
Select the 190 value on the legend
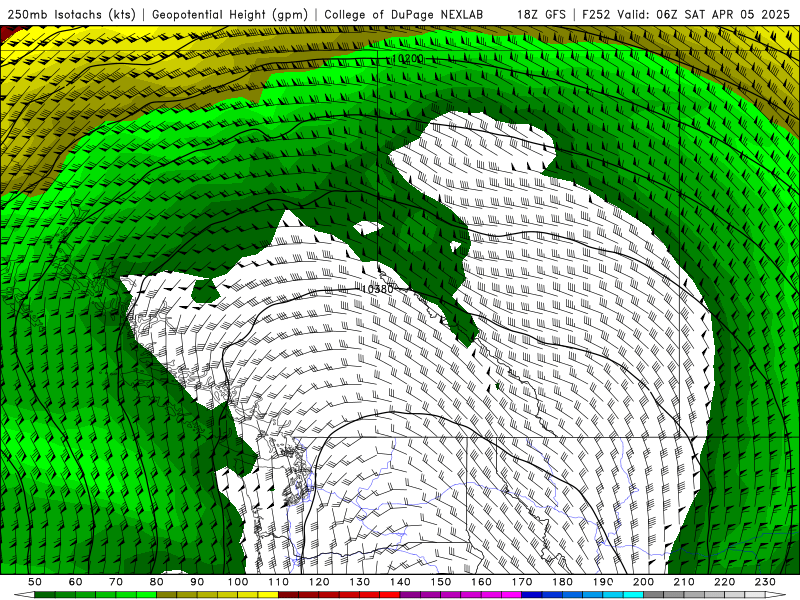point(603,582)
